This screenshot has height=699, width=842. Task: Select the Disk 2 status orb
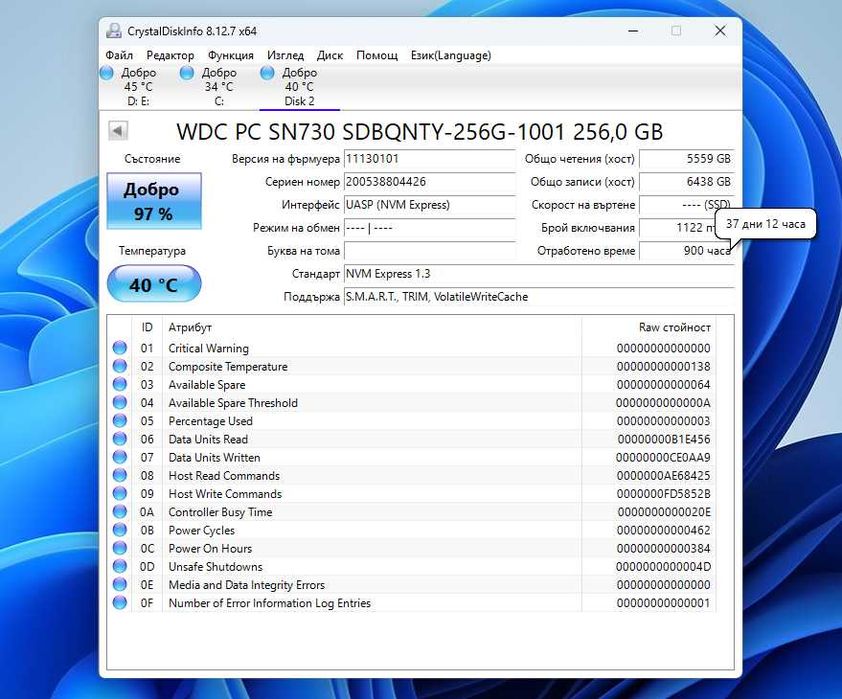(267, 72)
